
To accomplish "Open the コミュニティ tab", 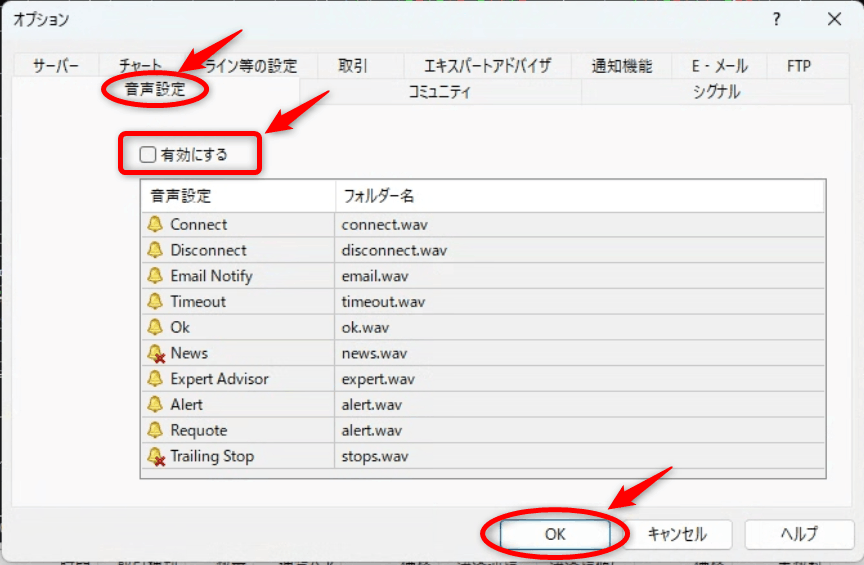I will 439,92.
